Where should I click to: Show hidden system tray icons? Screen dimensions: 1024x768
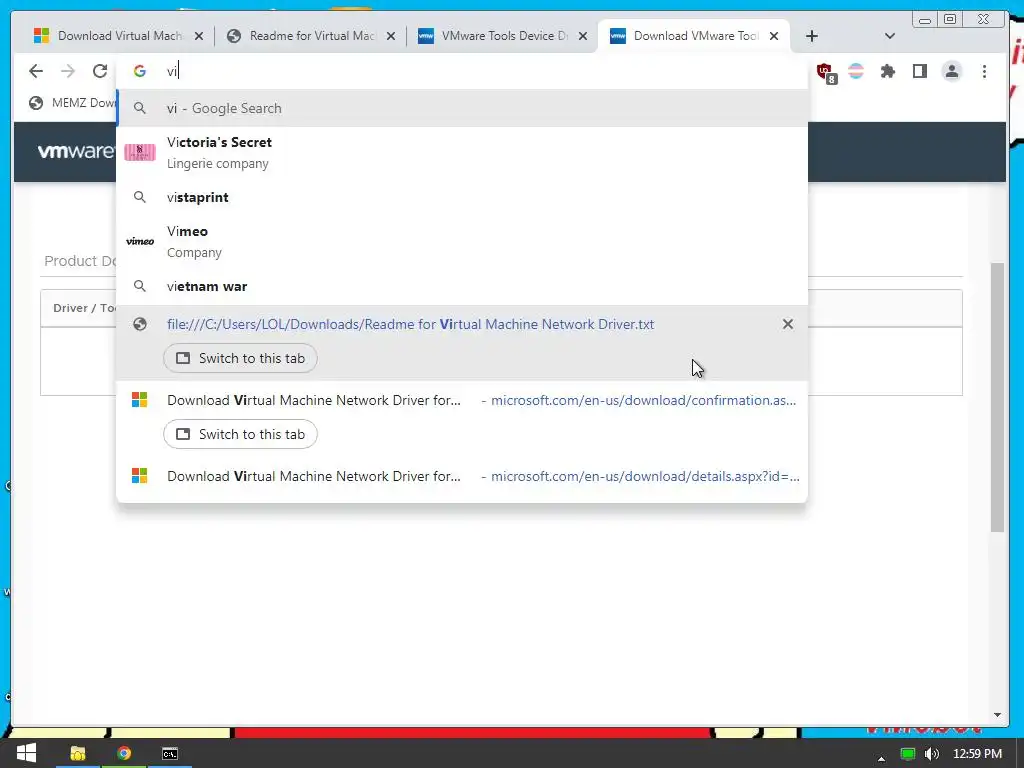point(882,758)
